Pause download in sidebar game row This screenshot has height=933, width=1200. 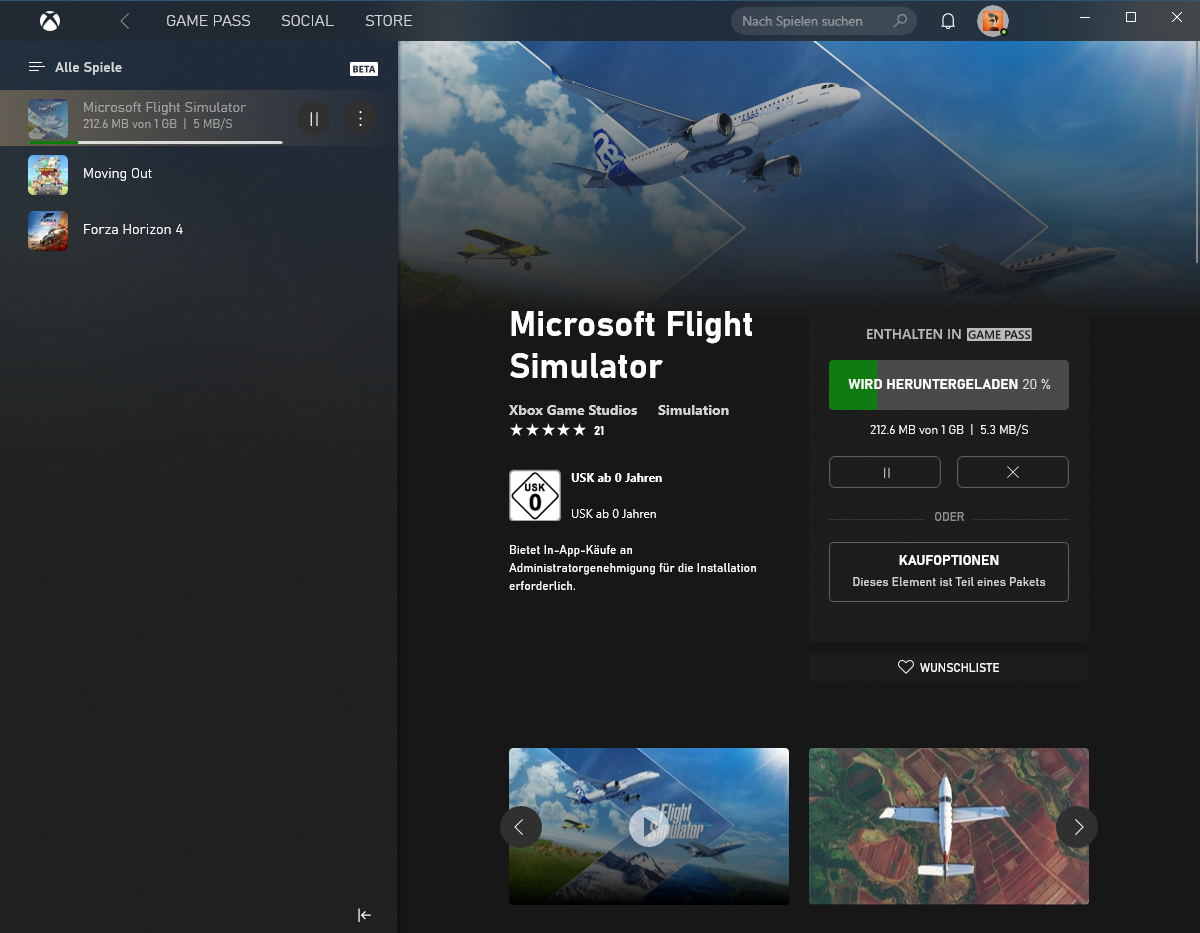314,119
